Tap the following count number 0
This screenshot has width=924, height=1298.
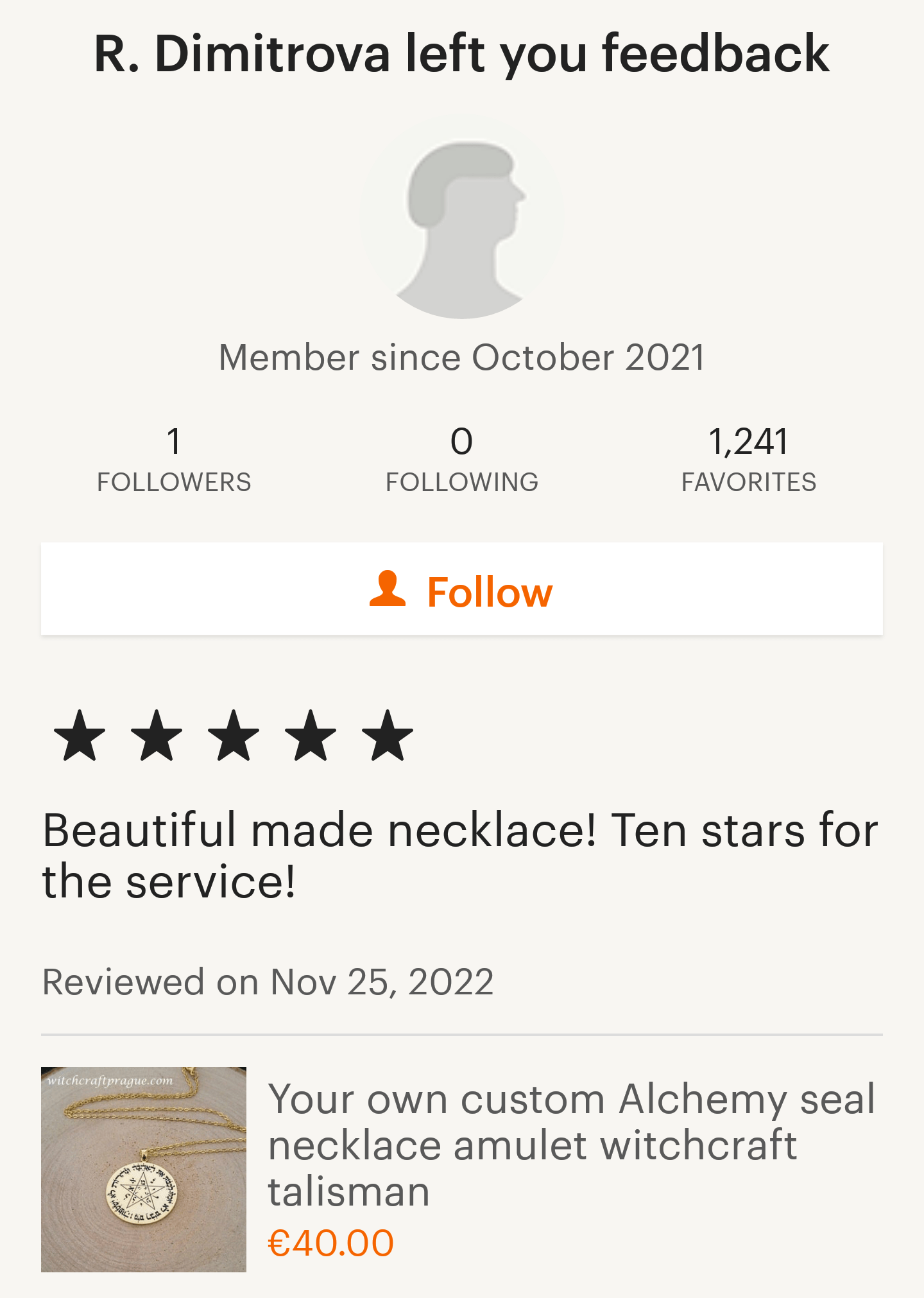tap(462, 442)
